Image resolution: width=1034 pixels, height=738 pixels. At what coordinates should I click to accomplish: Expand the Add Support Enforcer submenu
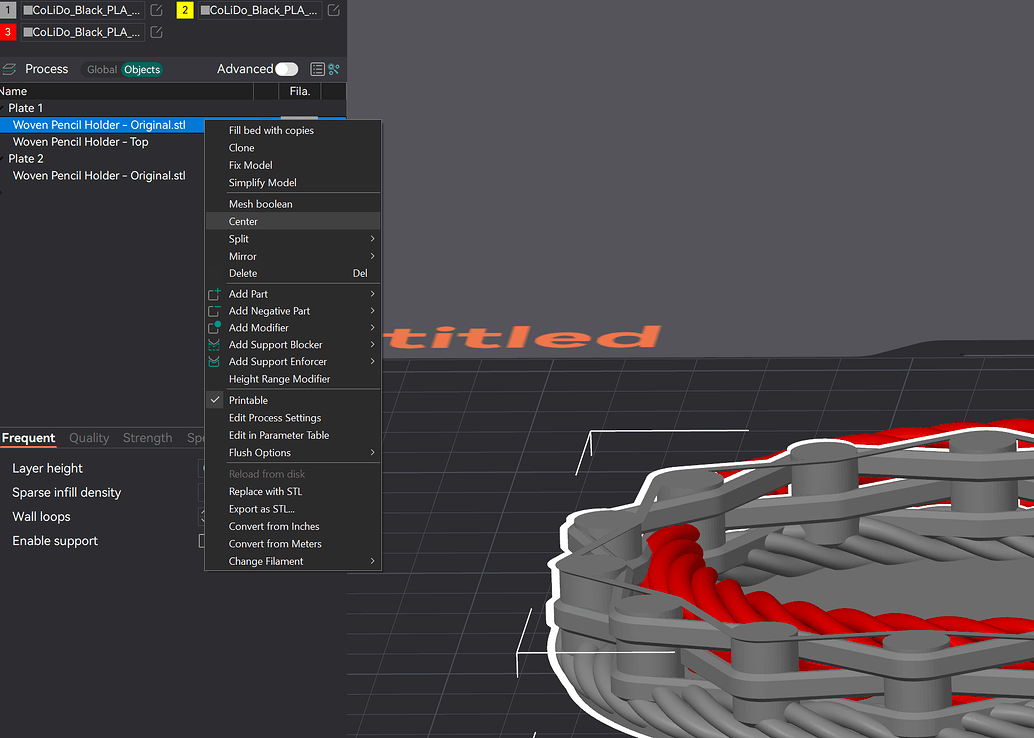click(x=293, y=361)
